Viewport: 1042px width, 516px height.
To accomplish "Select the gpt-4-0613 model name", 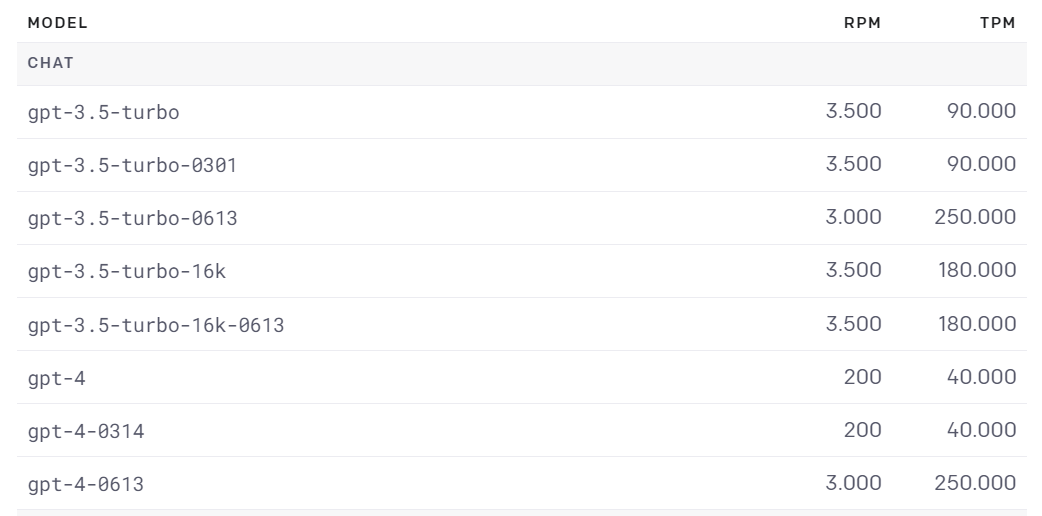I will [85, 484].
